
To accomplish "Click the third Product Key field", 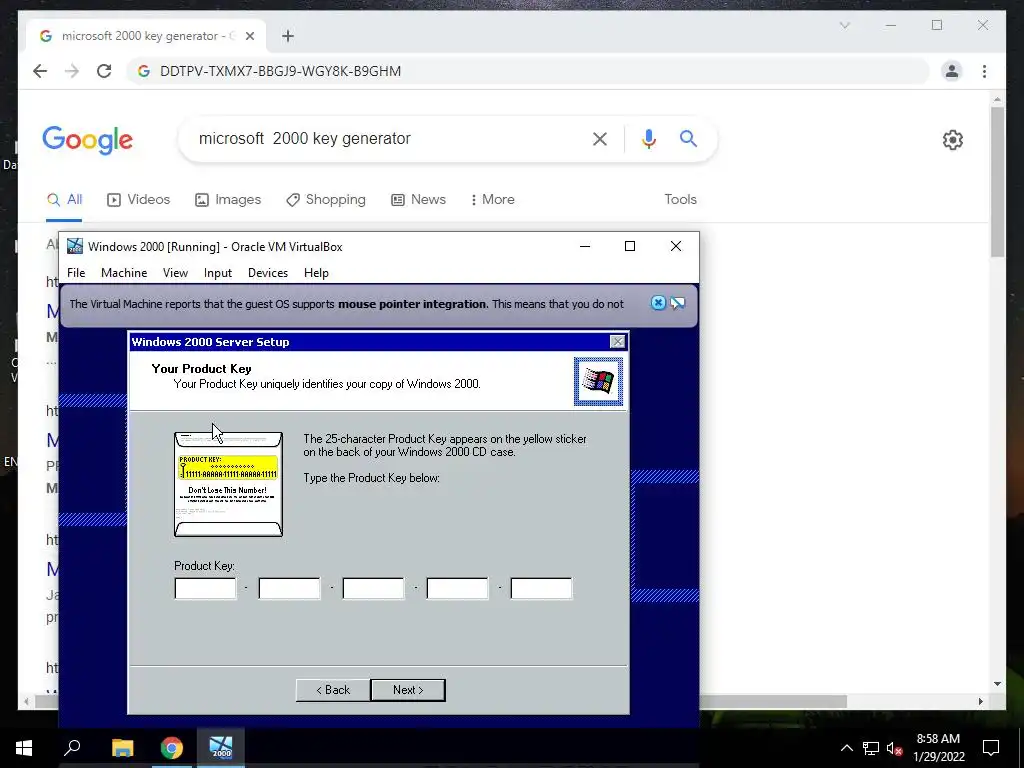I will tap(374, 588).
